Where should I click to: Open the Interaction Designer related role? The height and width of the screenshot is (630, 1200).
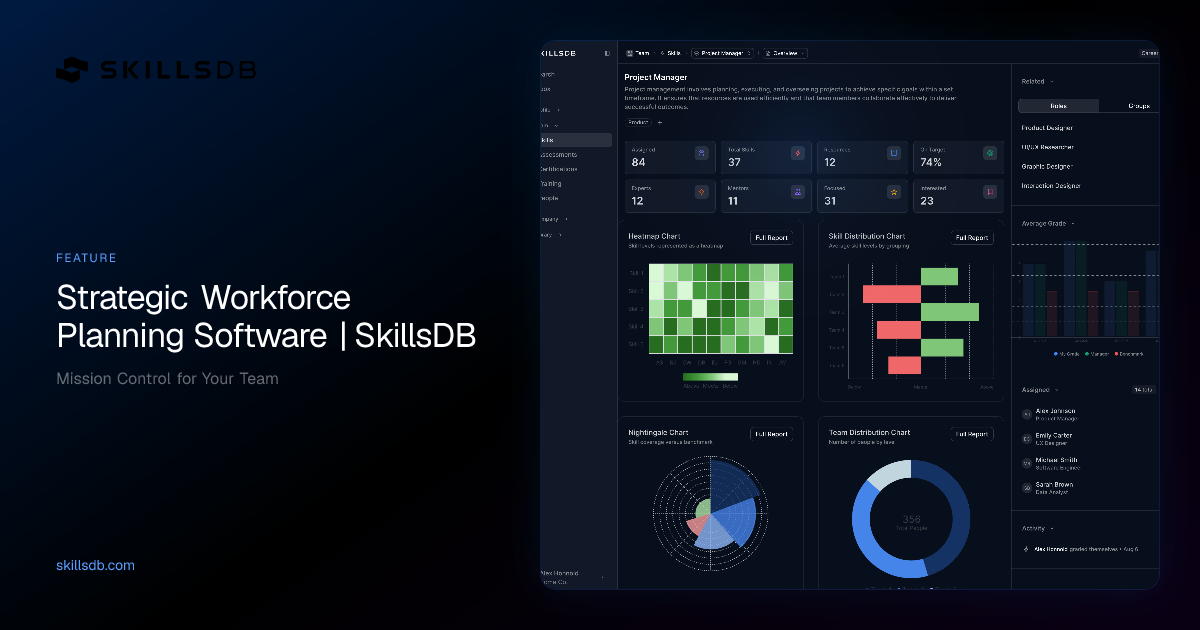click(x=1051, y=185)
